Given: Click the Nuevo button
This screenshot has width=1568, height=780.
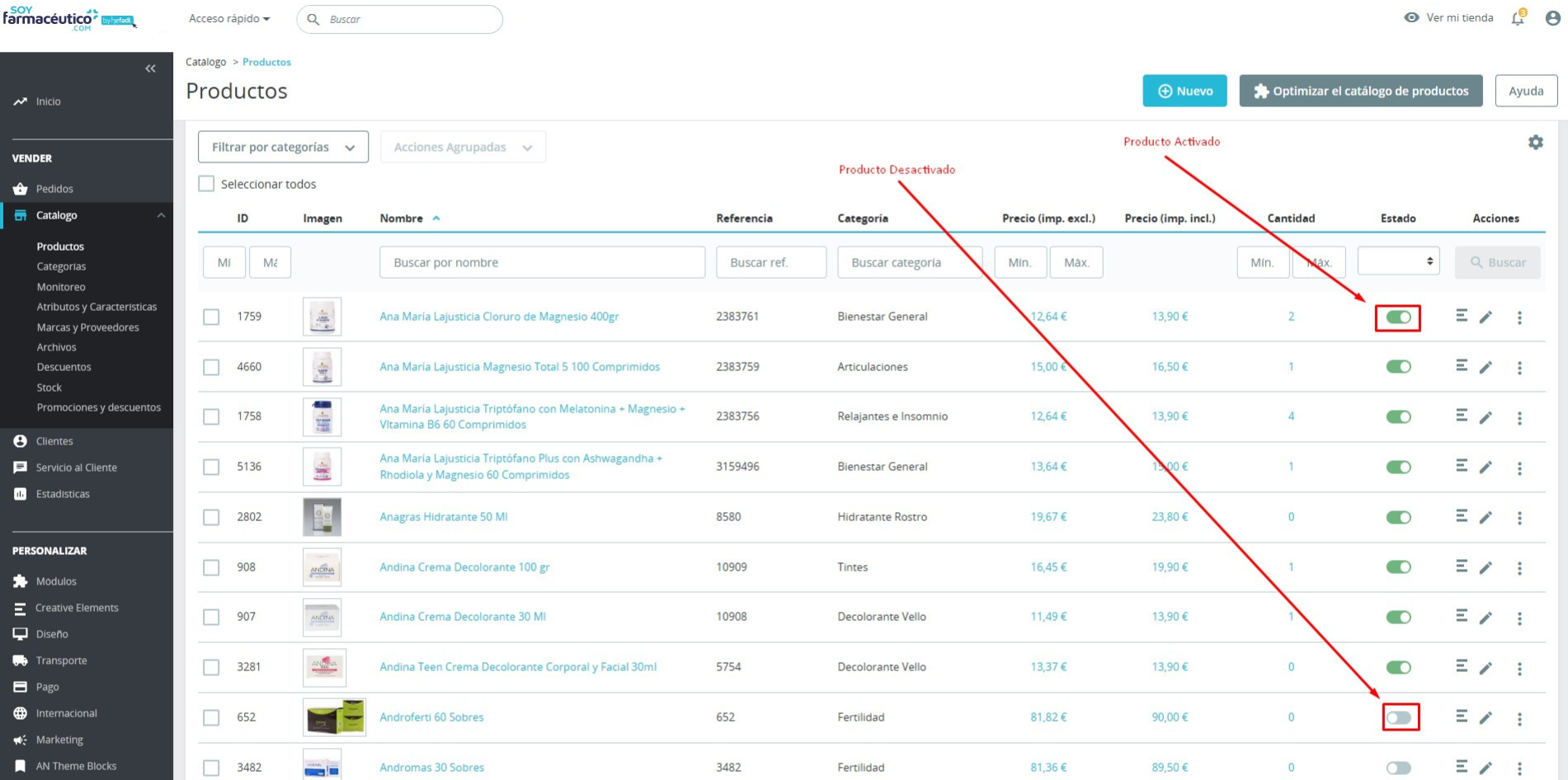Looking at the screenshot, I should click(1184, 91).
